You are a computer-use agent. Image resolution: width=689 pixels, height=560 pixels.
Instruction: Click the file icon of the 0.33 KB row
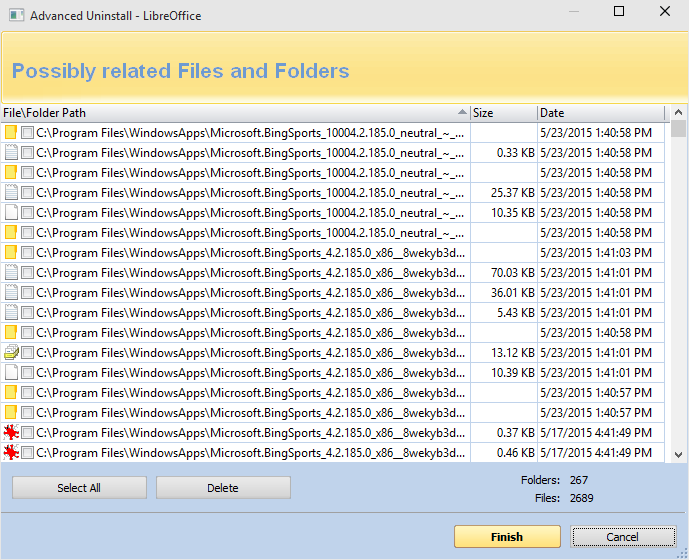[11, 153]
